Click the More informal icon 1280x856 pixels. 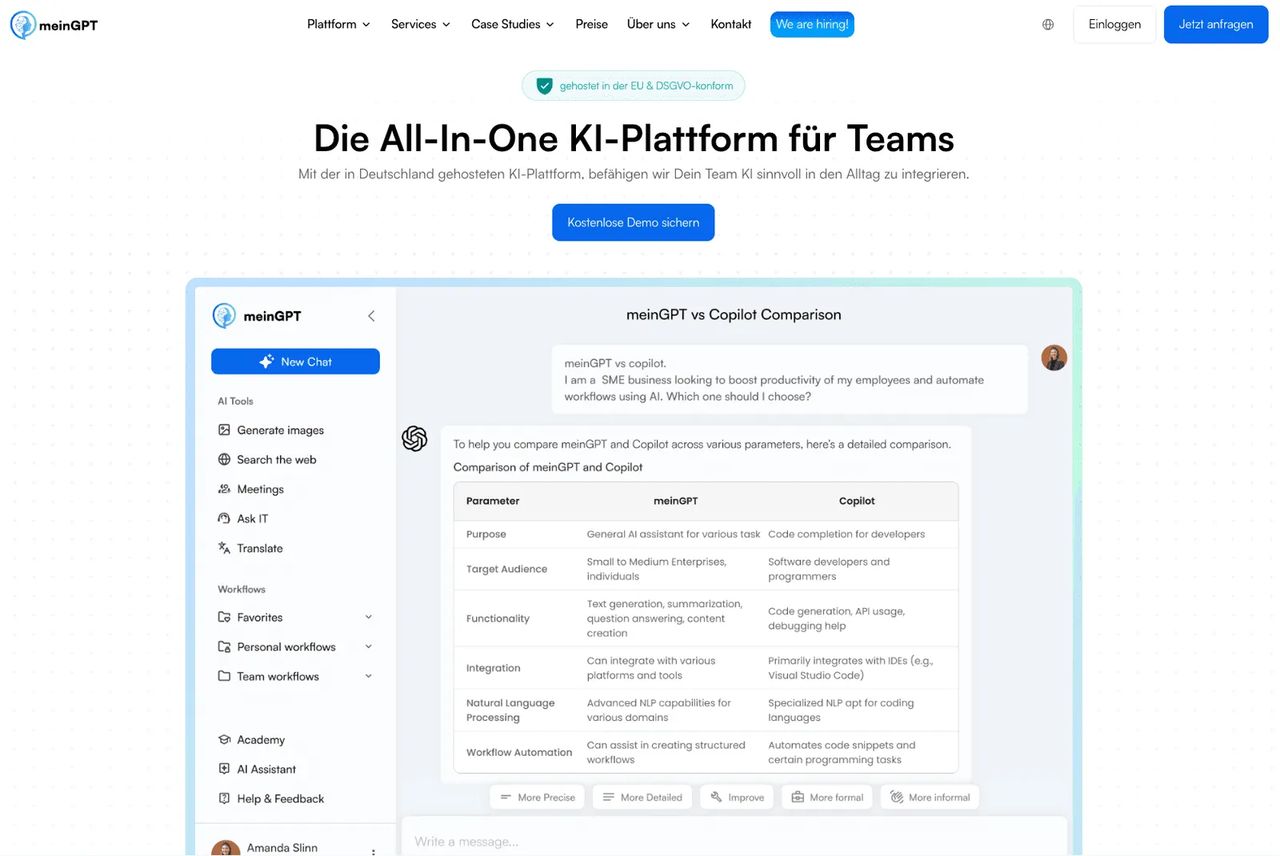(897, 798)
